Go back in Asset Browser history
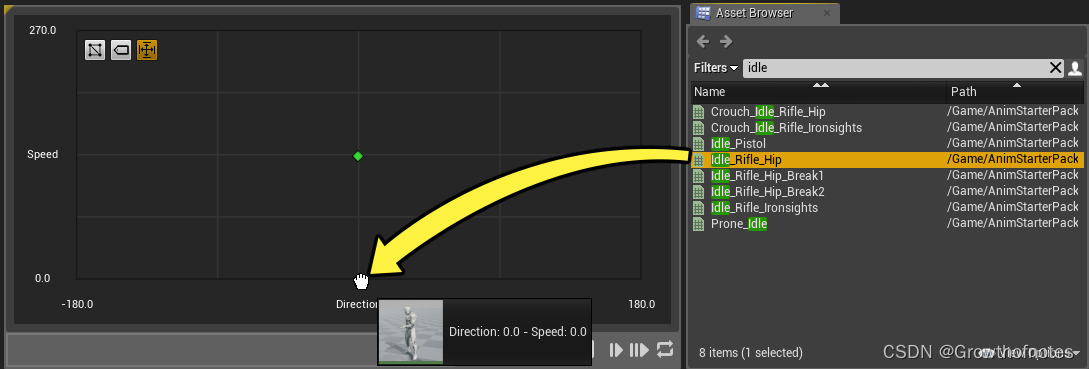 (703, 42)
